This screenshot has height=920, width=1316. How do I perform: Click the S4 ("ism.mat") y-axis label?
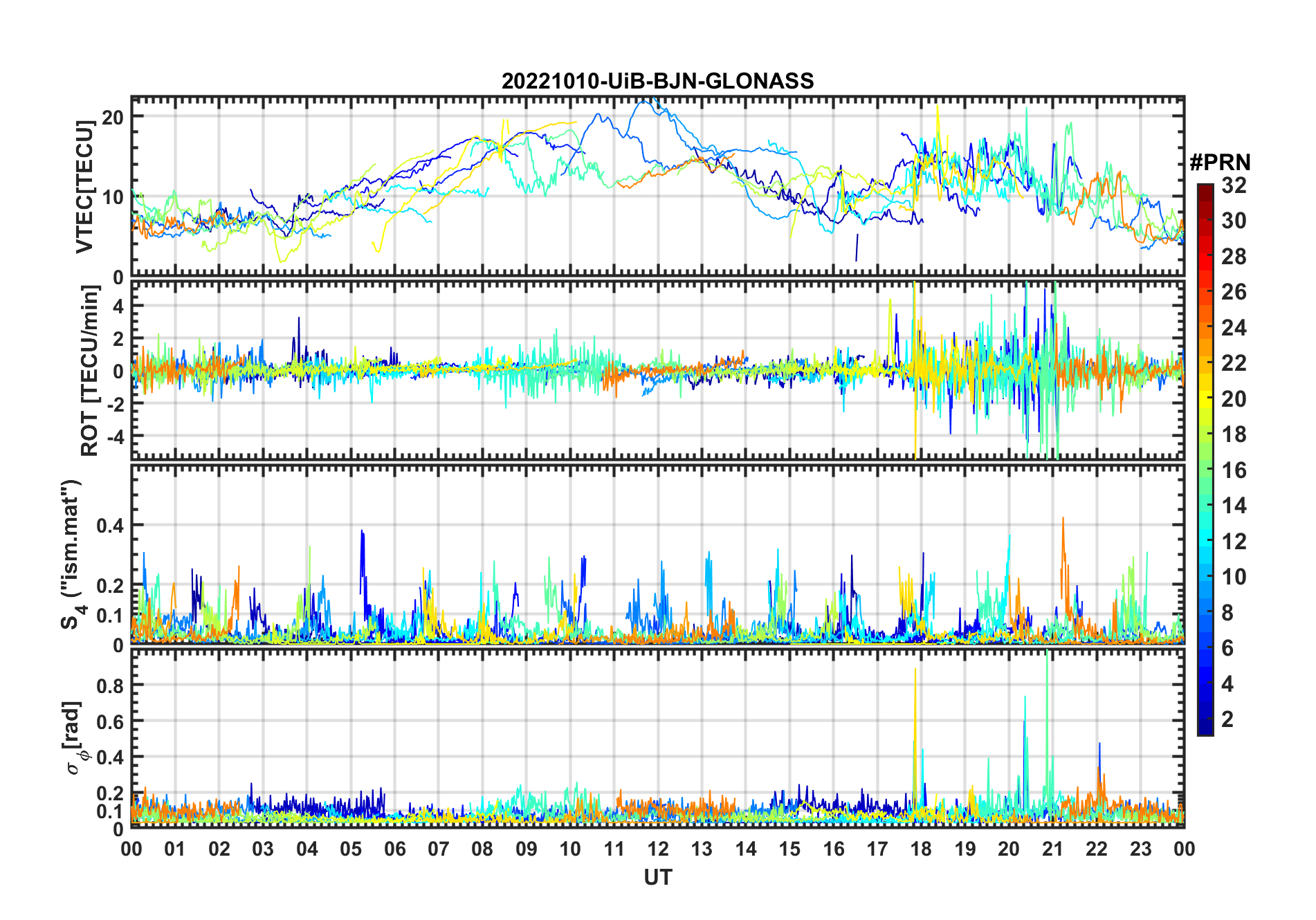tap(71, 555)
